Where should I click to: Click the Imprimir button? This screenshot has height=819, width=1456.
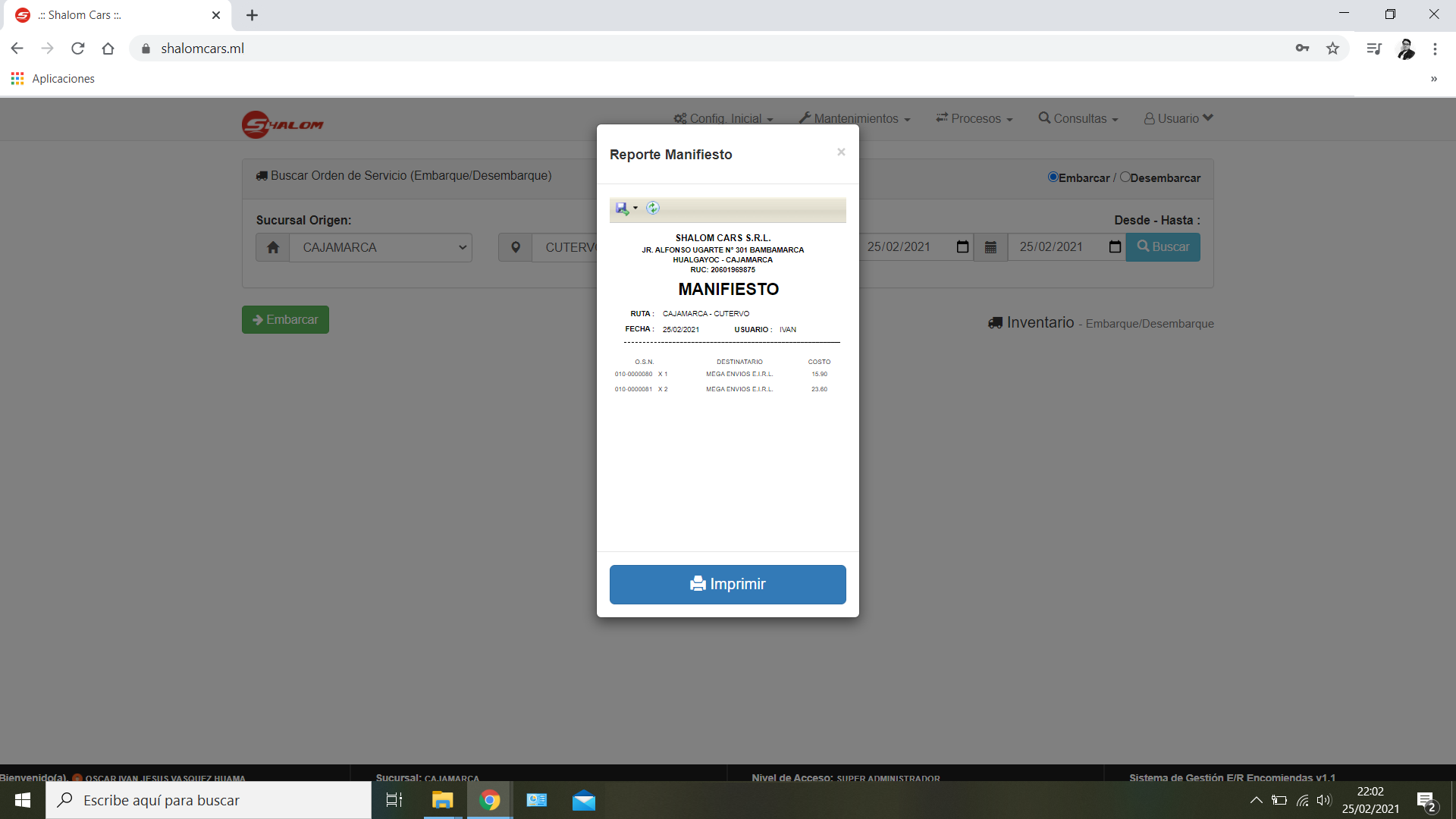pyautogui.click(x=727, y=584)
